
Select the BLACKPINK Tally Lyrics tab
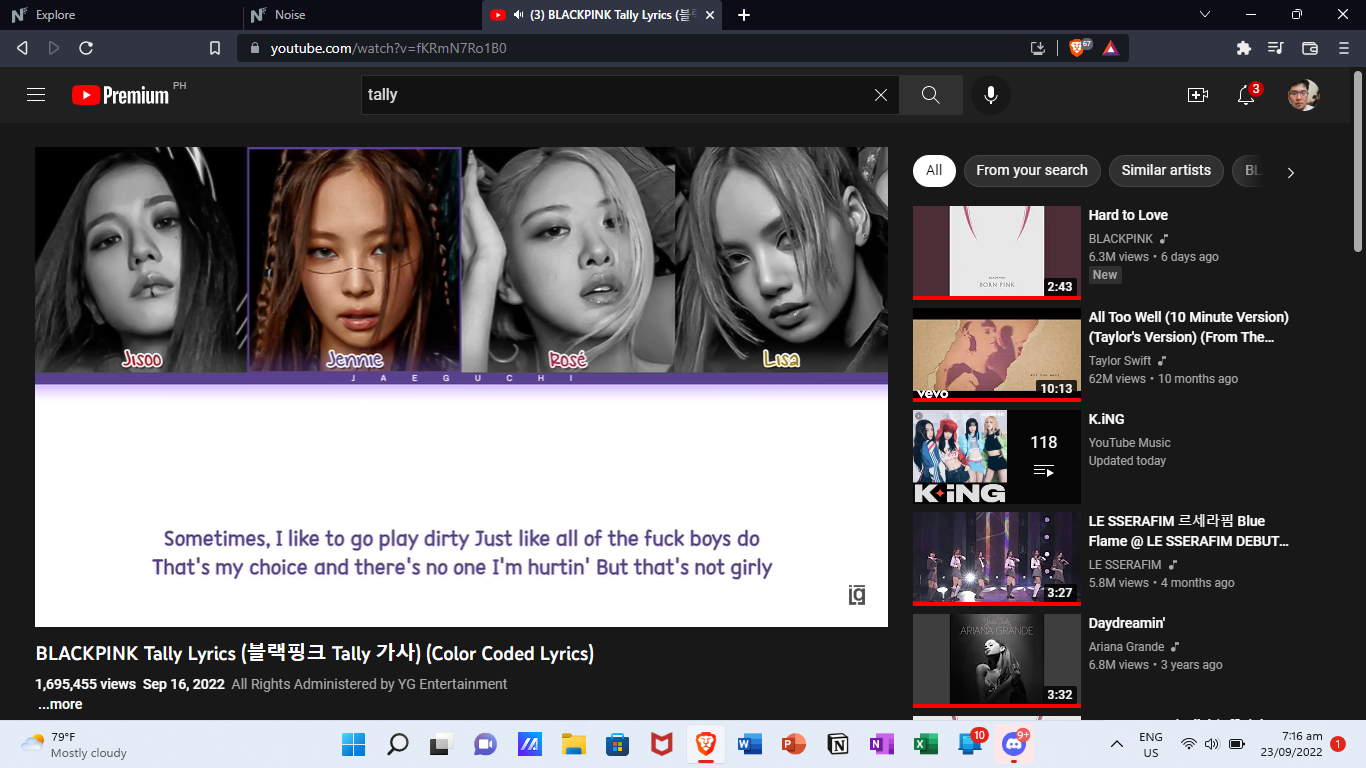coord(602,15)
